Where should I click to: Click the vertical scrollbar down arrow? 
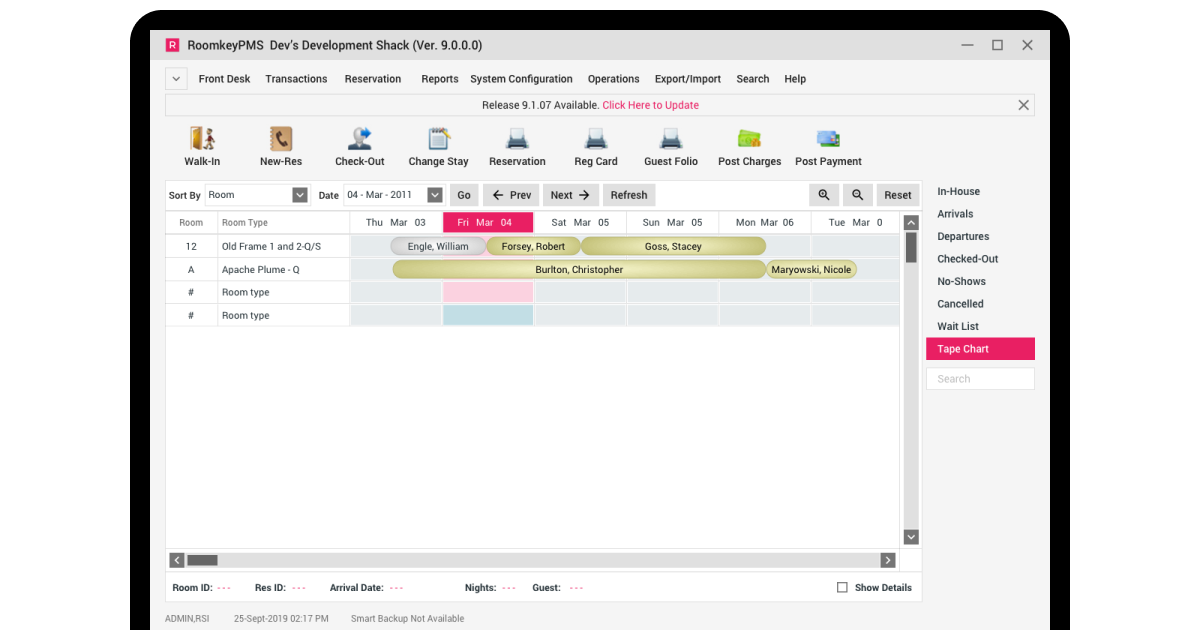tap(911, 537)
